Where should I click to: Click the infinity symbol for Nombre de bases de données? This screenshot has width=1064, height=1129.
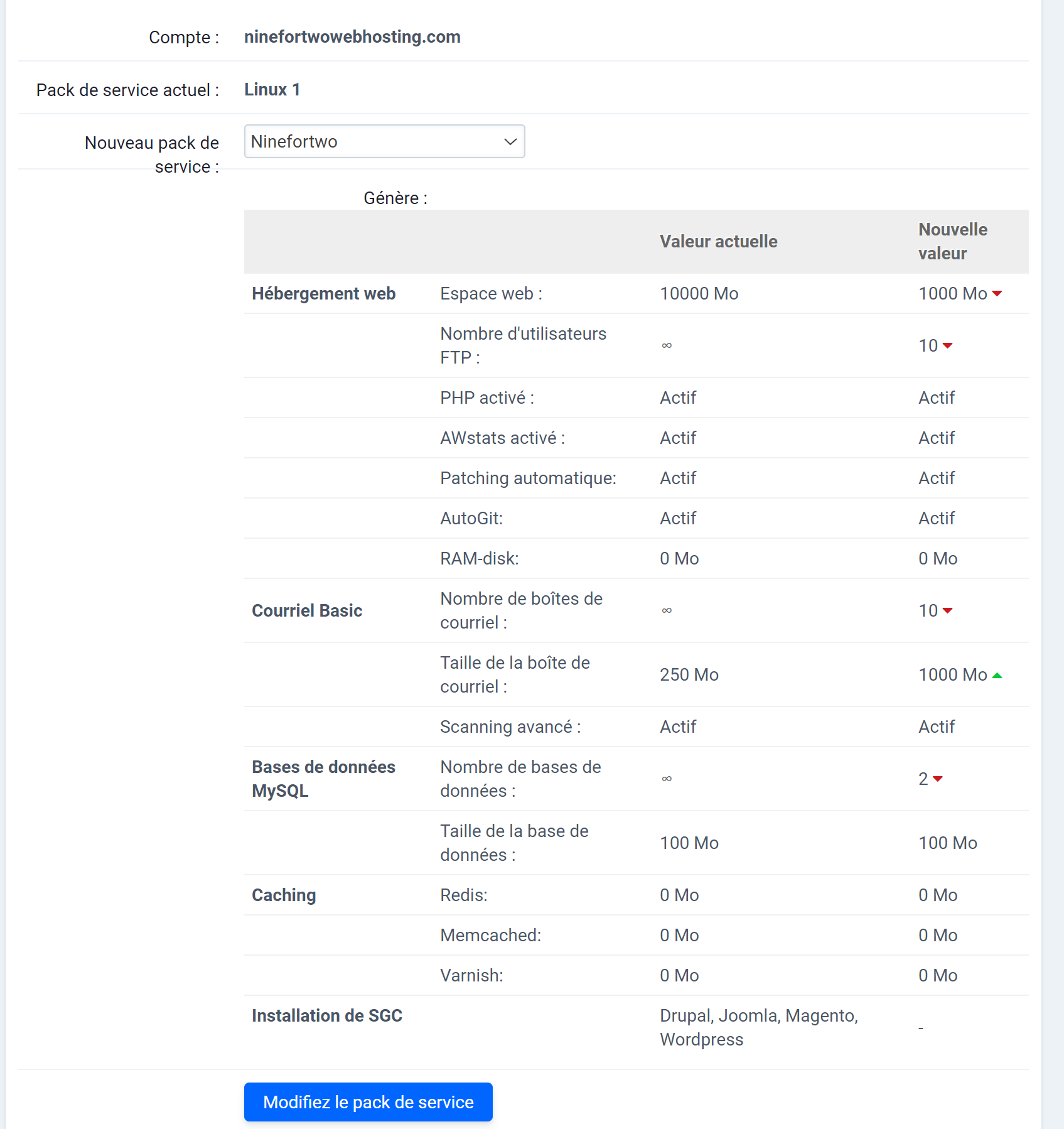click(x=666, y=779)
